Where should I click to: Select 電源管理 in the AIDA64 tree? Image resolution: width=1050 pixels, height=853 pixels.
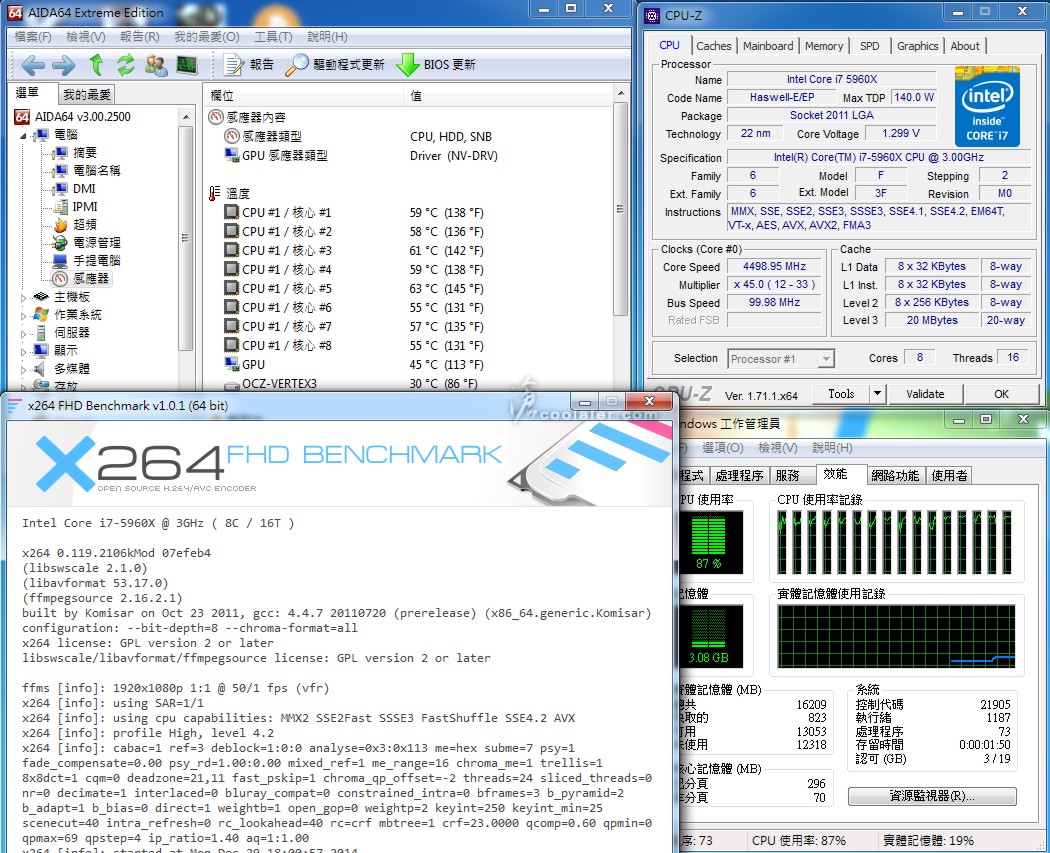[x=96, y=242]
